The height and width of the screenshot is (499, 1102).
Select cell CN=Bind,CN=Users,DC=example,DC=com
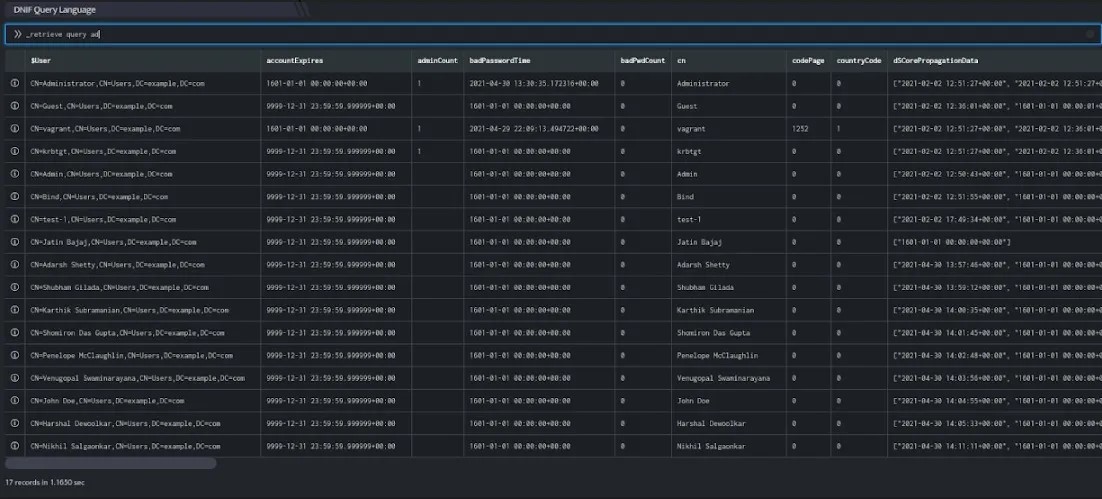pos(143,197)
